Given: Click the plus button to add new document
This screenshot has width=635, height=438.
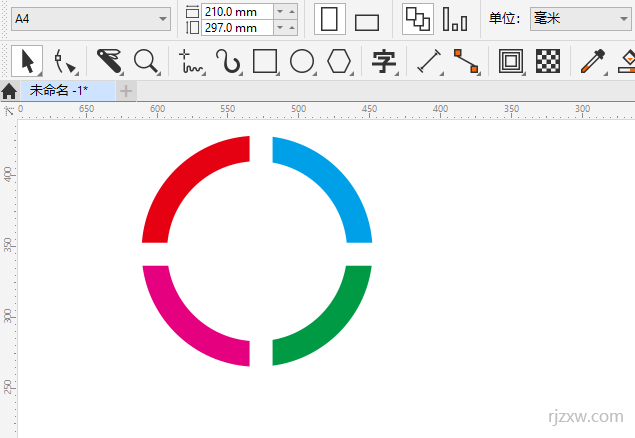Looking at the screenshot, I should (126, 91).
